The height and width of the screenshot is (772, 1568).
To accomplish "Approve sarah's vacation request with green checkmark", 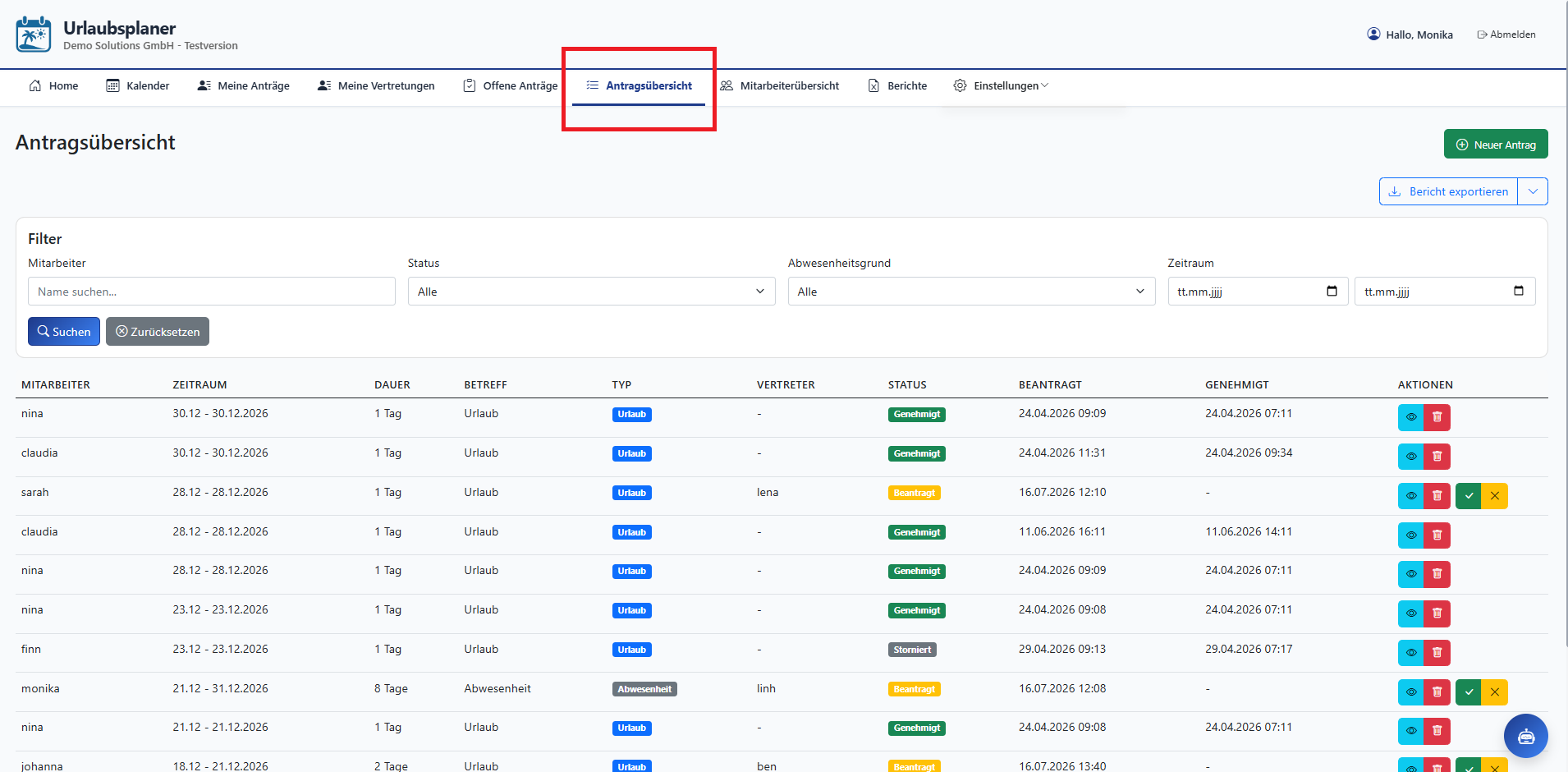I will [1469, 496].
